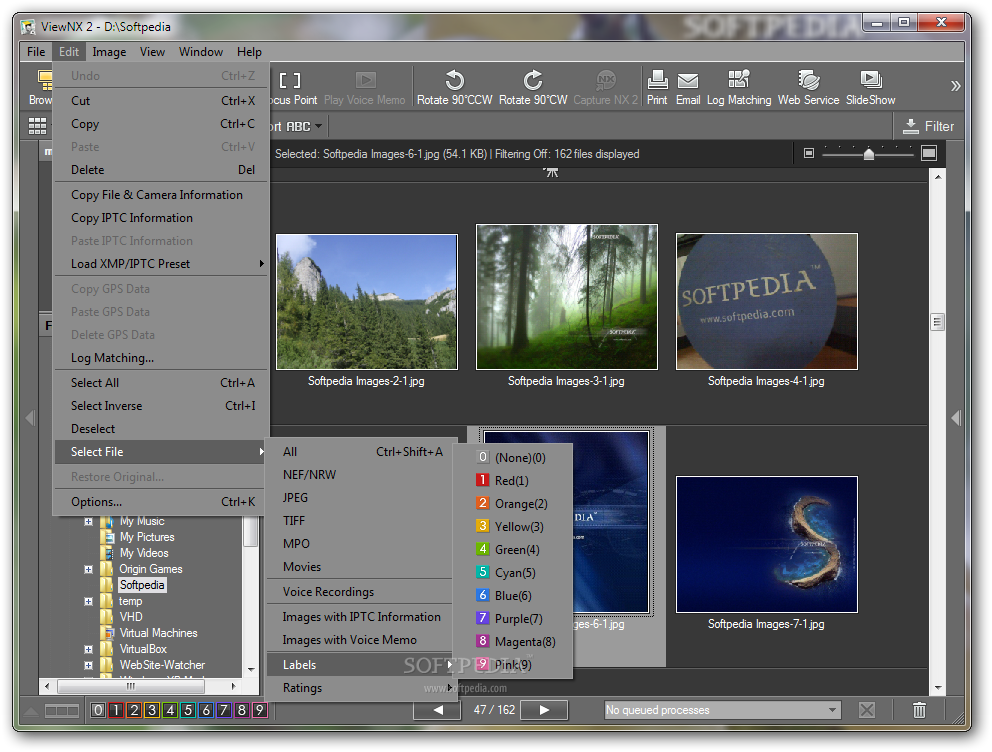Image resolution: width=992 pixels, height=752 pixels.
Task: Click Copy File & Camera Information
Action: pos(161,195)
